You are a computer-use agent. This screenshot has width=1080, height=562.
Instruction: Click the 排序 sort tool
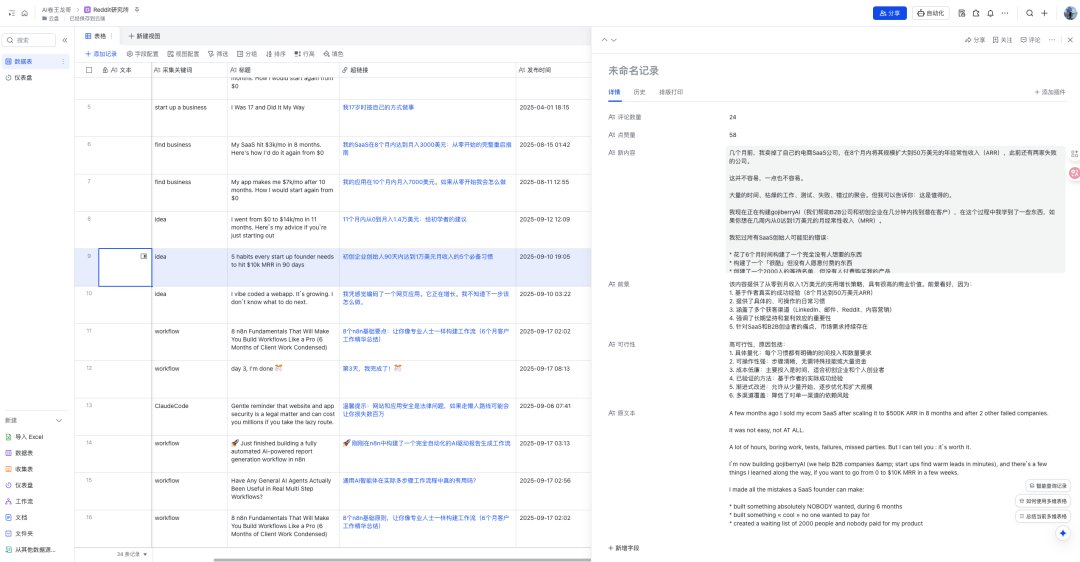[x=274, y=54]
